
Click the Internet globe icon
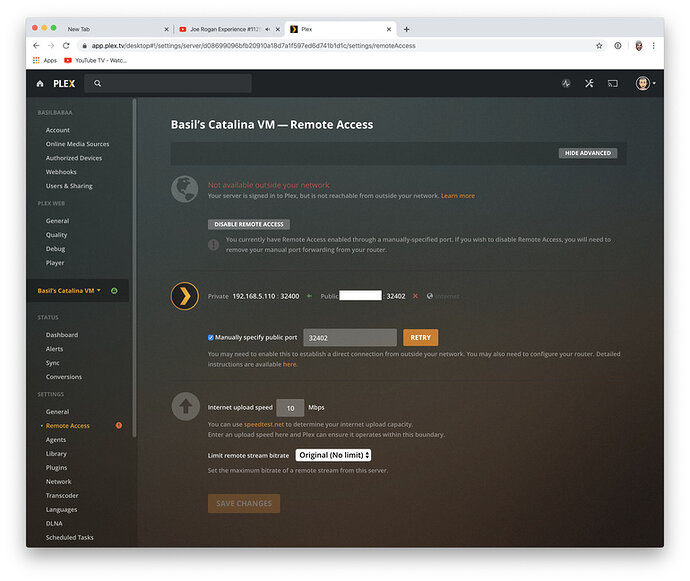click(x=430, y=296)
